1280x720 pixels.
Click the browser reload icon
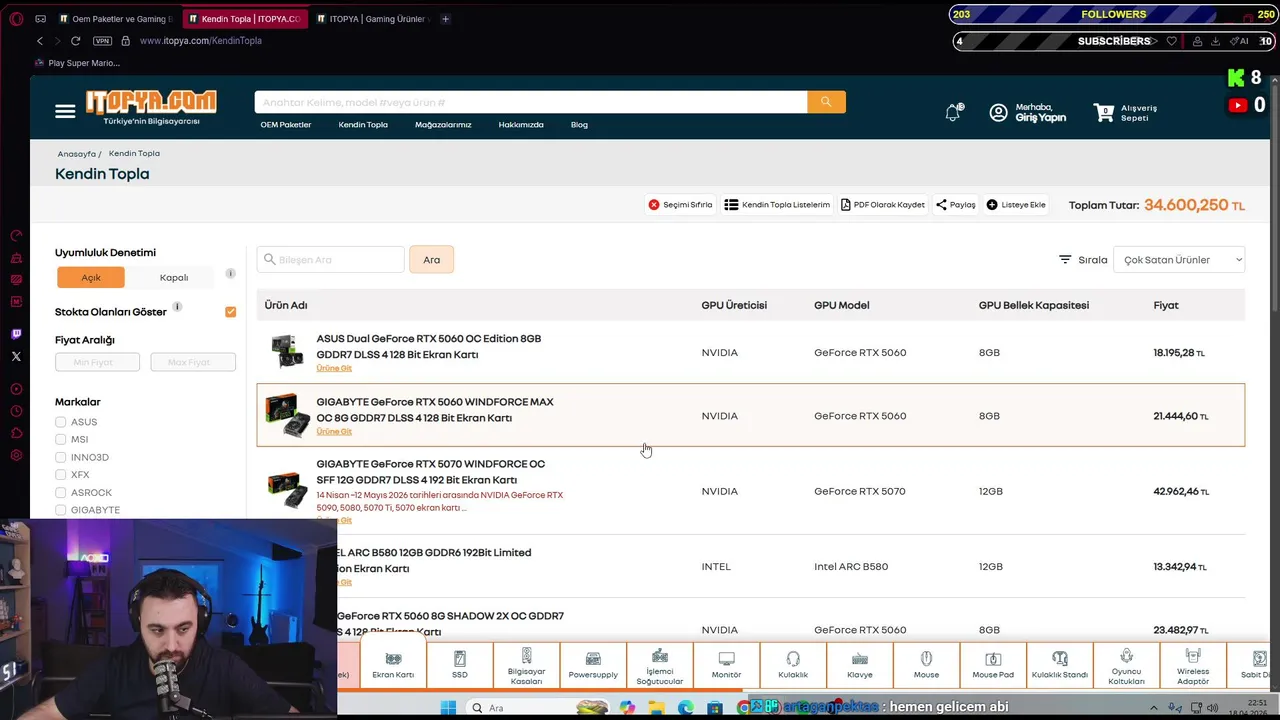tap(75, 41)
